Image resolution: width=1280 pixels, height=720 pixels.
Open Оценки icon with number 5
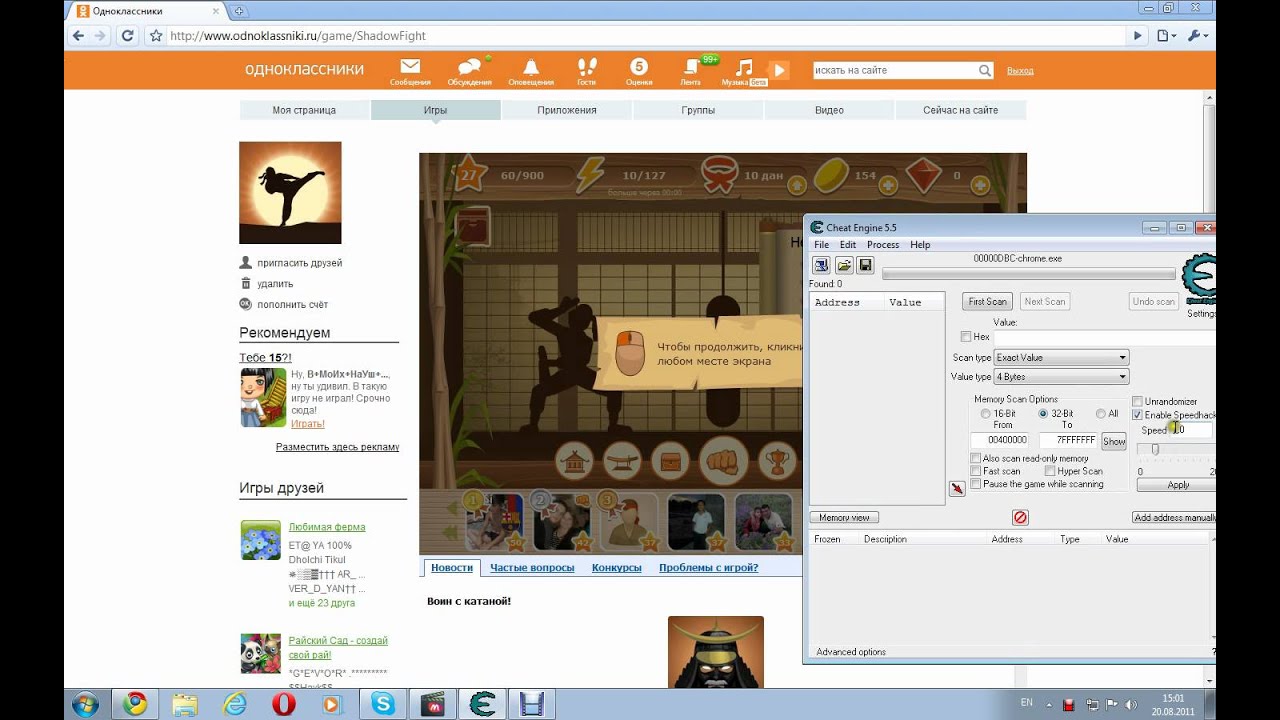(639, 67)
